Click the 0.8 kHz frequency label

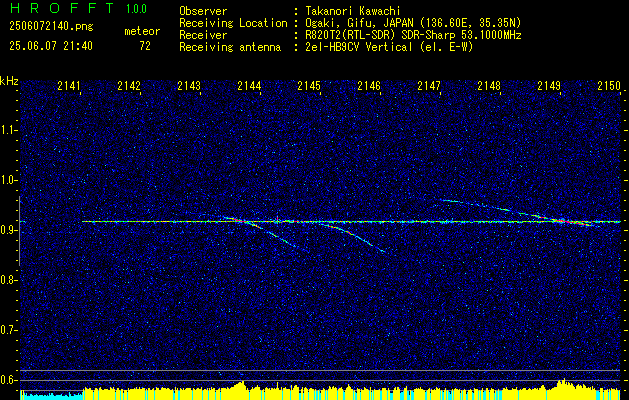[9, 280]
